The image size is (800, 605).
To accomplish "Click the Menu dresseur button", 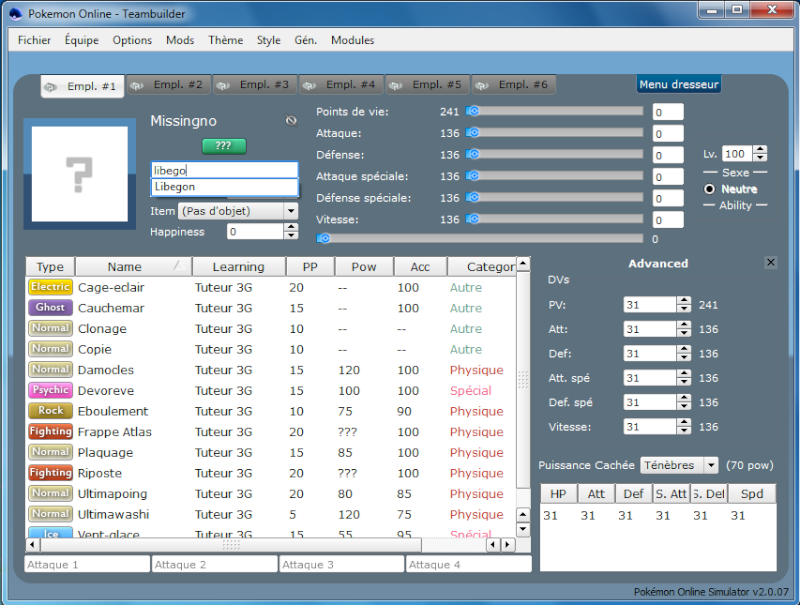I will pos(679,85).
